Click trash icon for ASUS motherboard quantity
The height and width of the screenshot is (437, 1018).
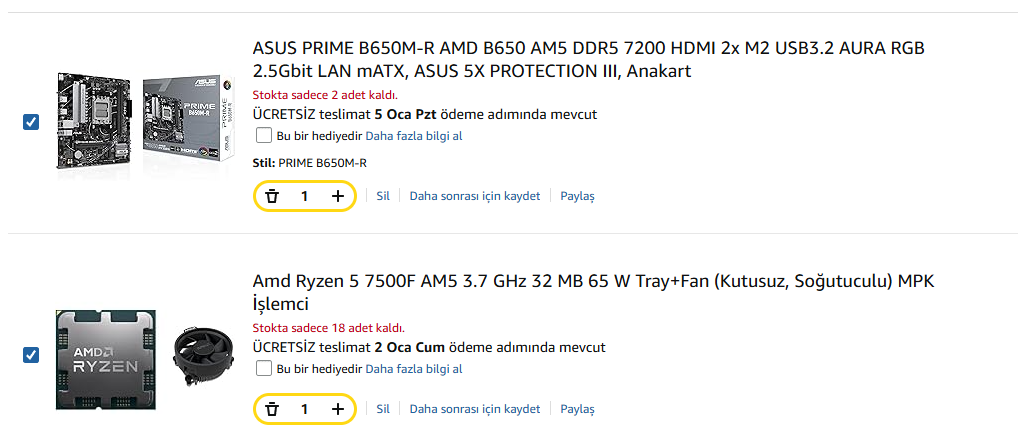tap(272, 196)
